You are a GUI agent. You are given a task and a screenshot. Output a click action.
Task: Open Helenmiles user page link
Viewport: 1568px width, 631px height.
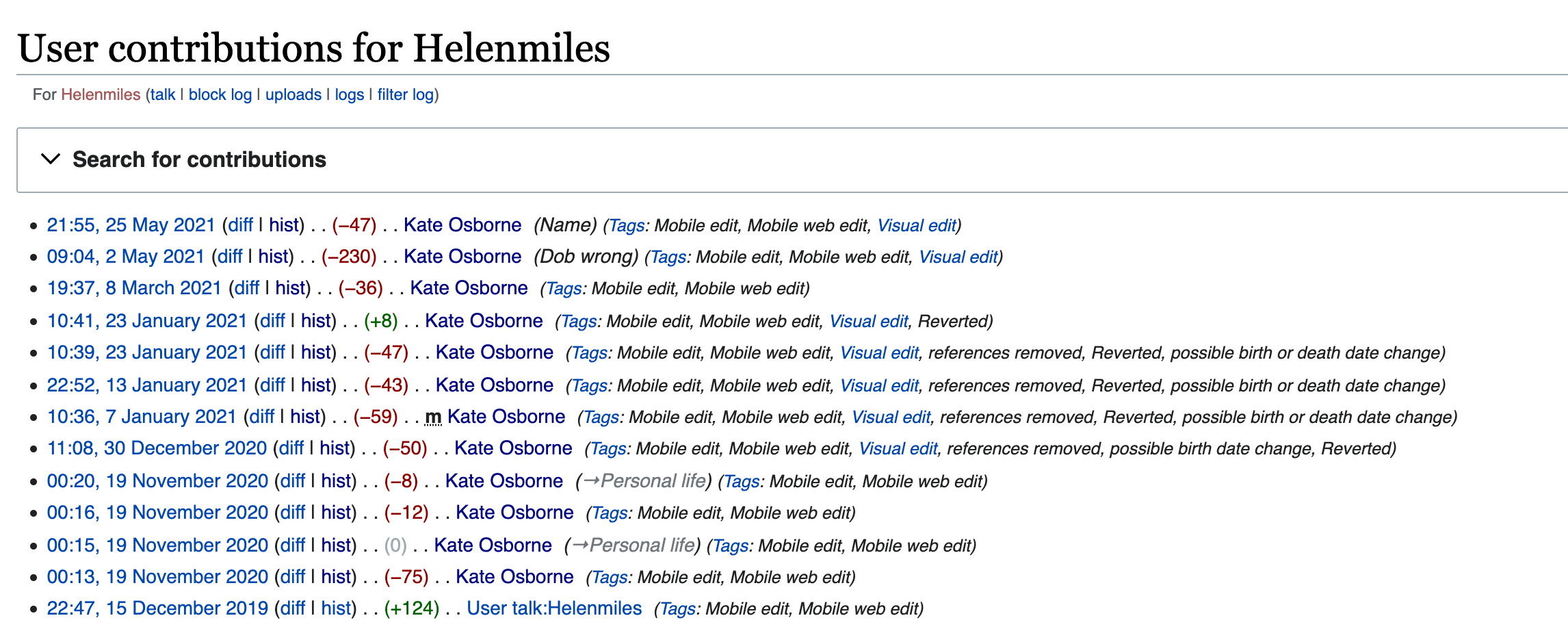tap(101, 94)
